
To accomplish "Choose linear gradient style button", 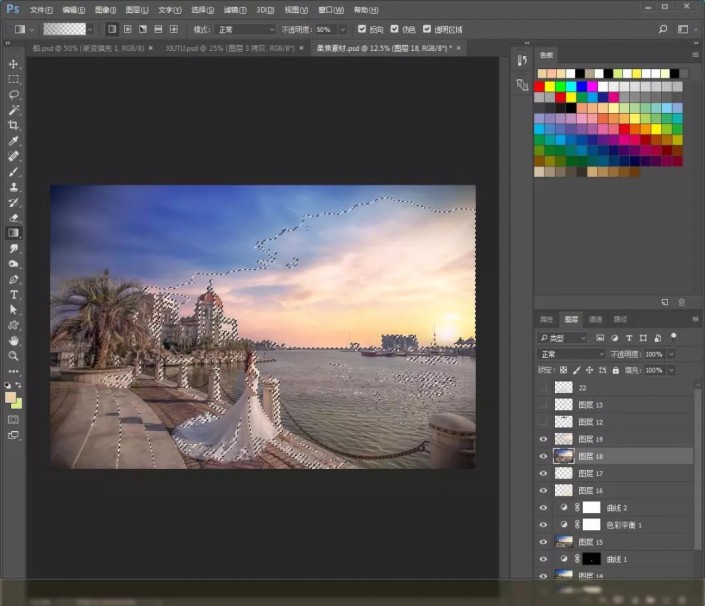I will [x=112, y=29].
